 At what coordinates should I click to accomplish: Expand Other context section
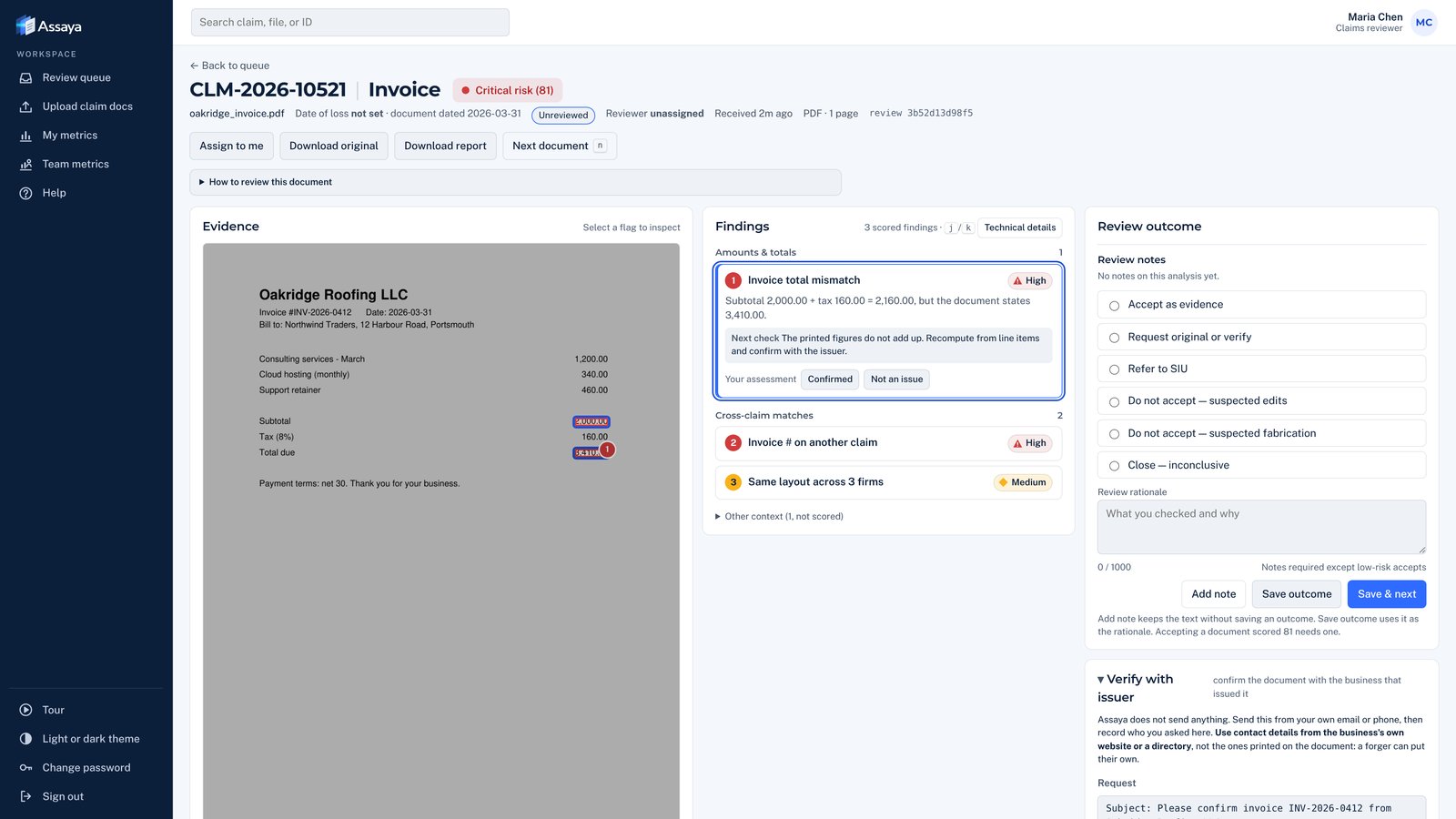pos(780,517)
